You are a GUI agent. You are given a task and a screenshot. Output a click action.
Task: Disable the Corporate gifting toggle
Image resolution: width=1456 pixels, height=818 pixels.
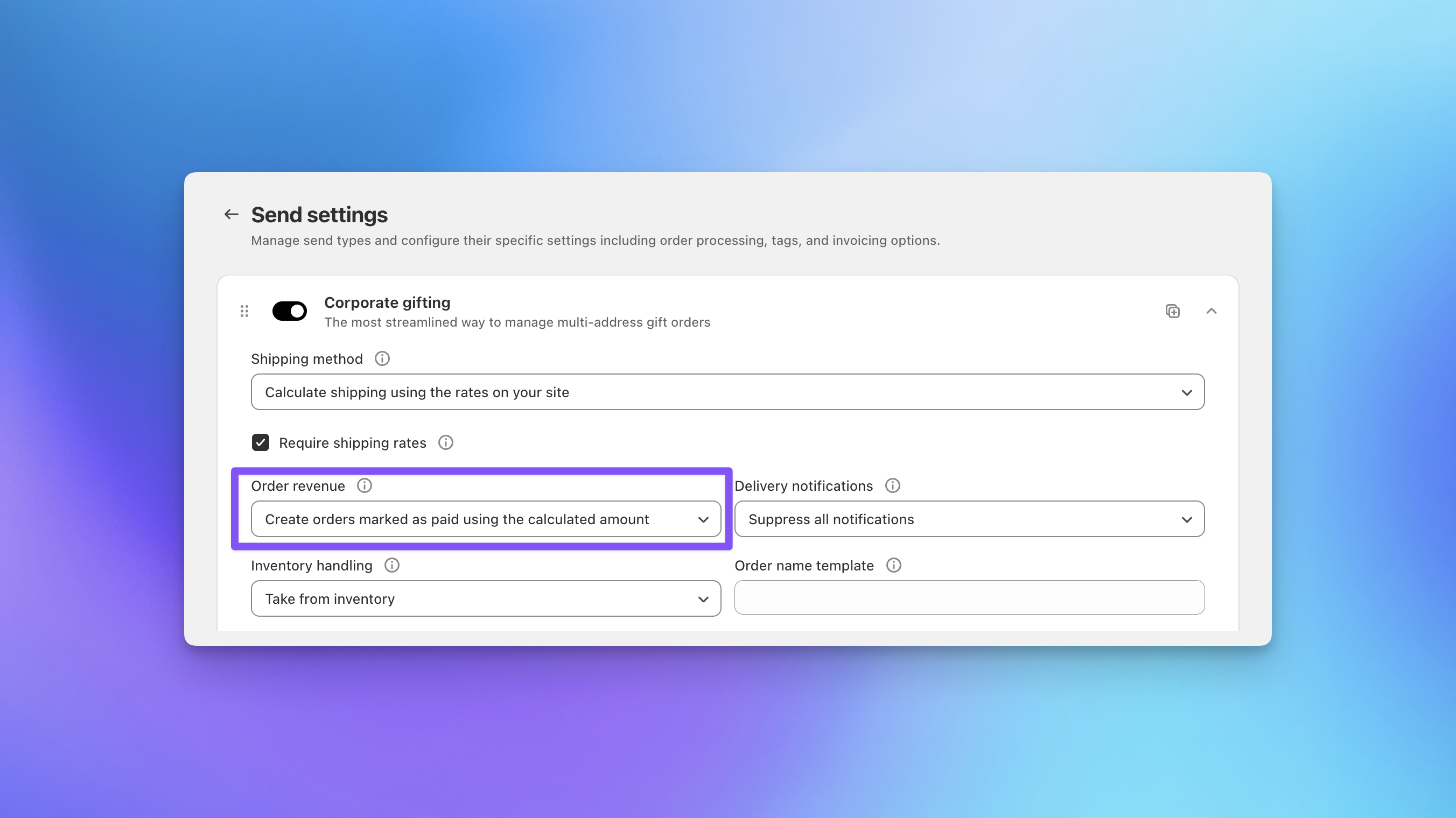(x=289, y=311)
